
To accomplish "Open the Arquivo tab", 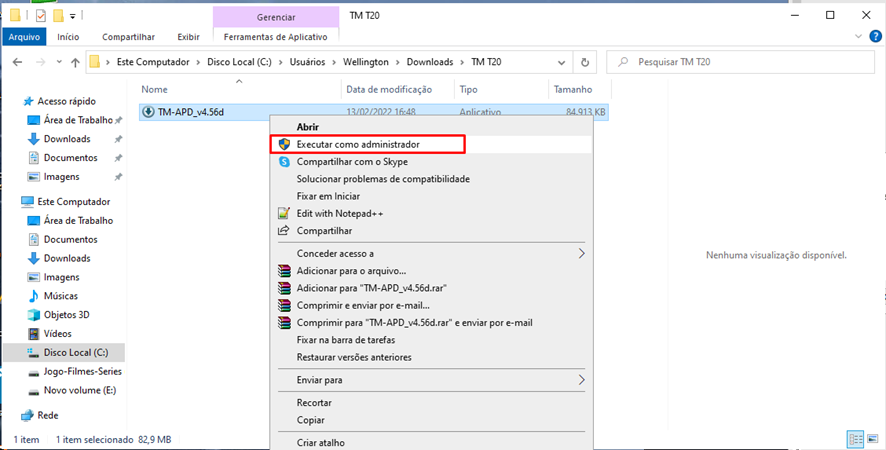I will pos(24,37).
